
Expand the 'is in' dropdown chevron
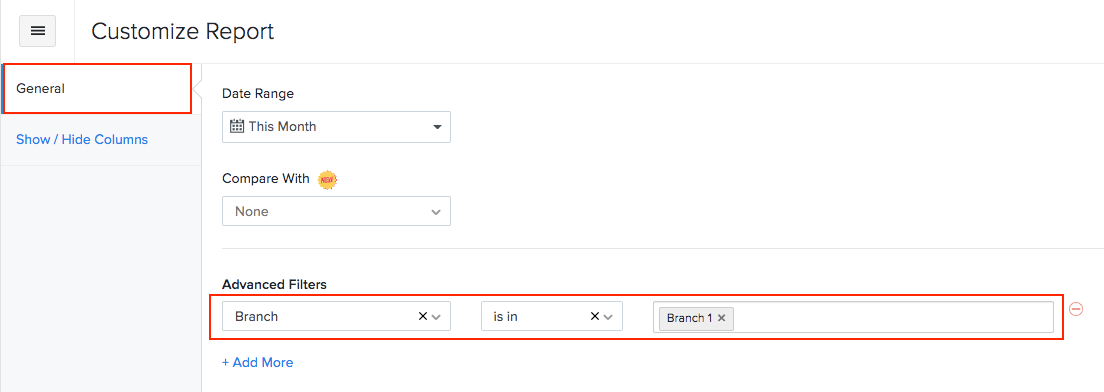[x=608, y=317]
